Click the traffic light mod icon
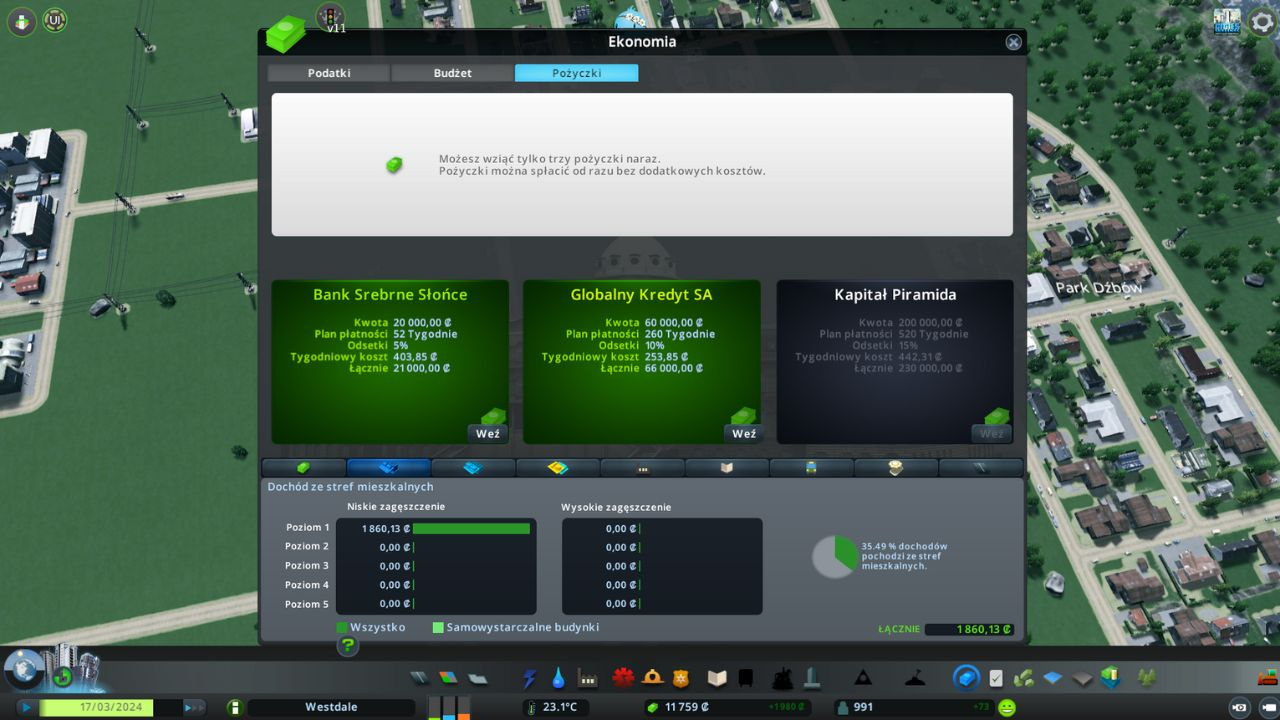Screen dimensions: 1280x720 pyautogui.click(x=329, y=15)
